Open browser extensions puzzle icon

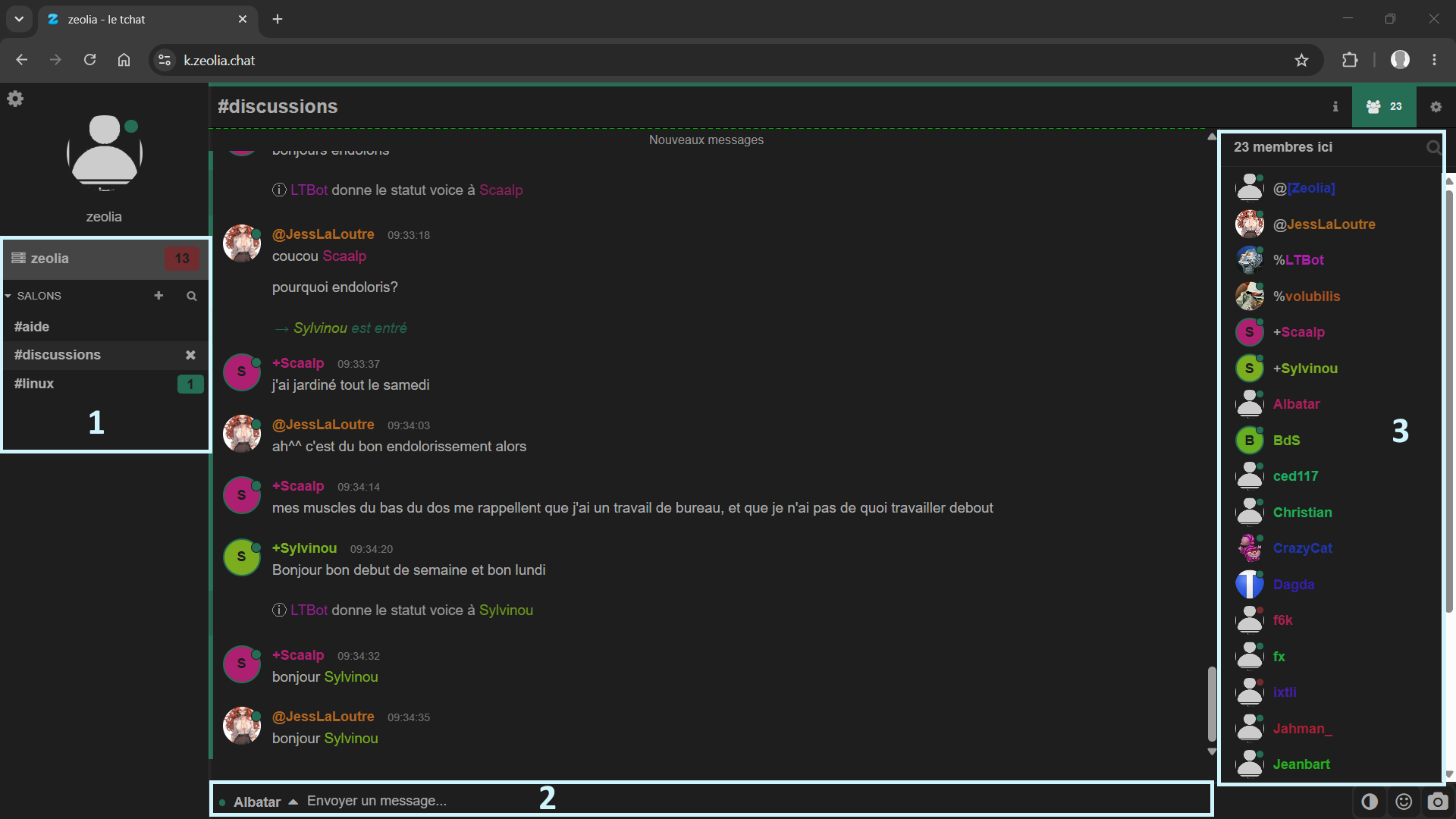coord(1350,60)
